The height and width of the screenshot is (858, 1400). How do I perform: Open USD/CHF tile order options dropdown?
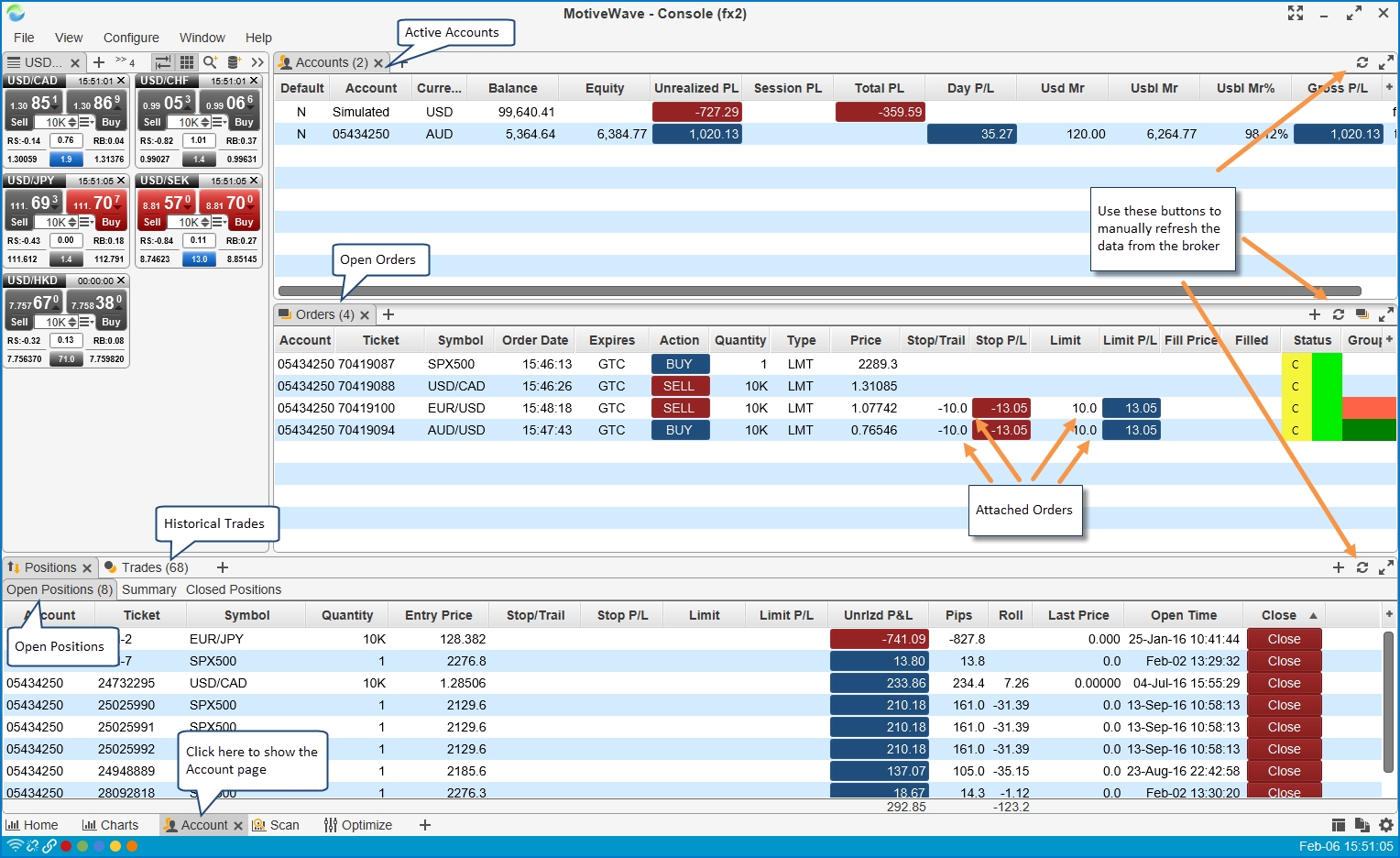tap(220, 122)
